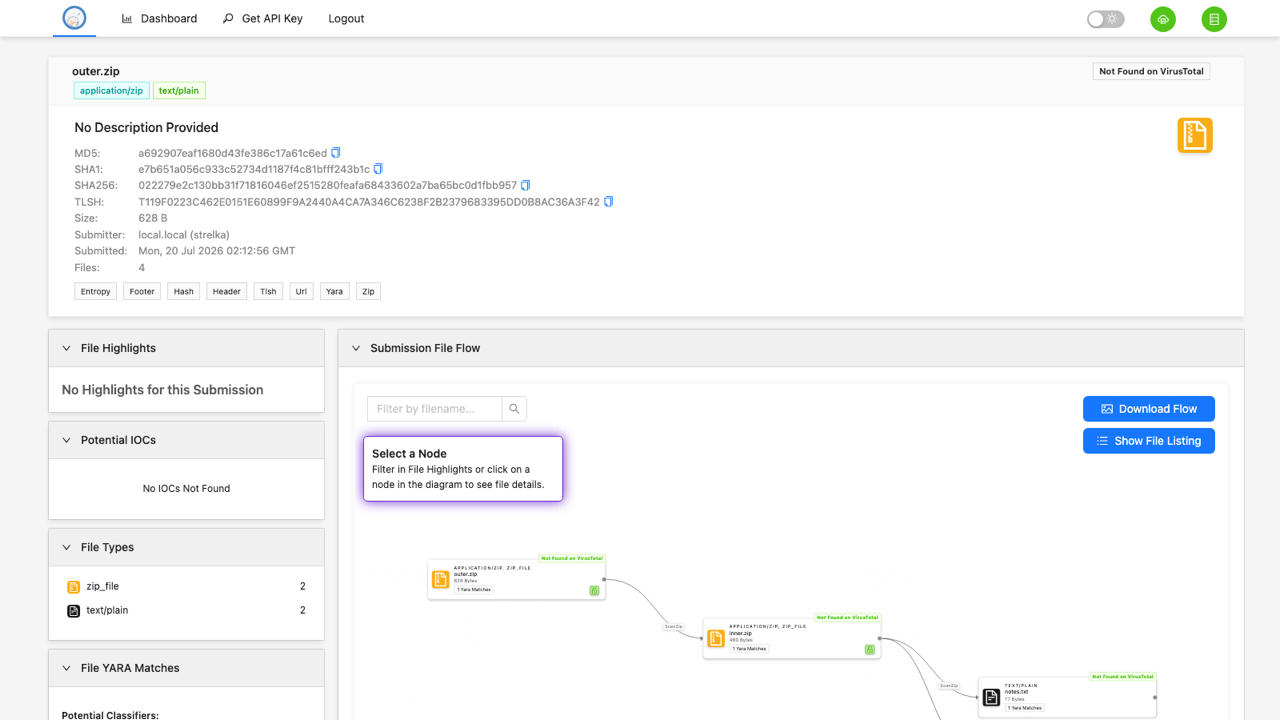Click VirusTotal tag above inner.zip node
Screen dimensions: 1280x720
point(847,618)
